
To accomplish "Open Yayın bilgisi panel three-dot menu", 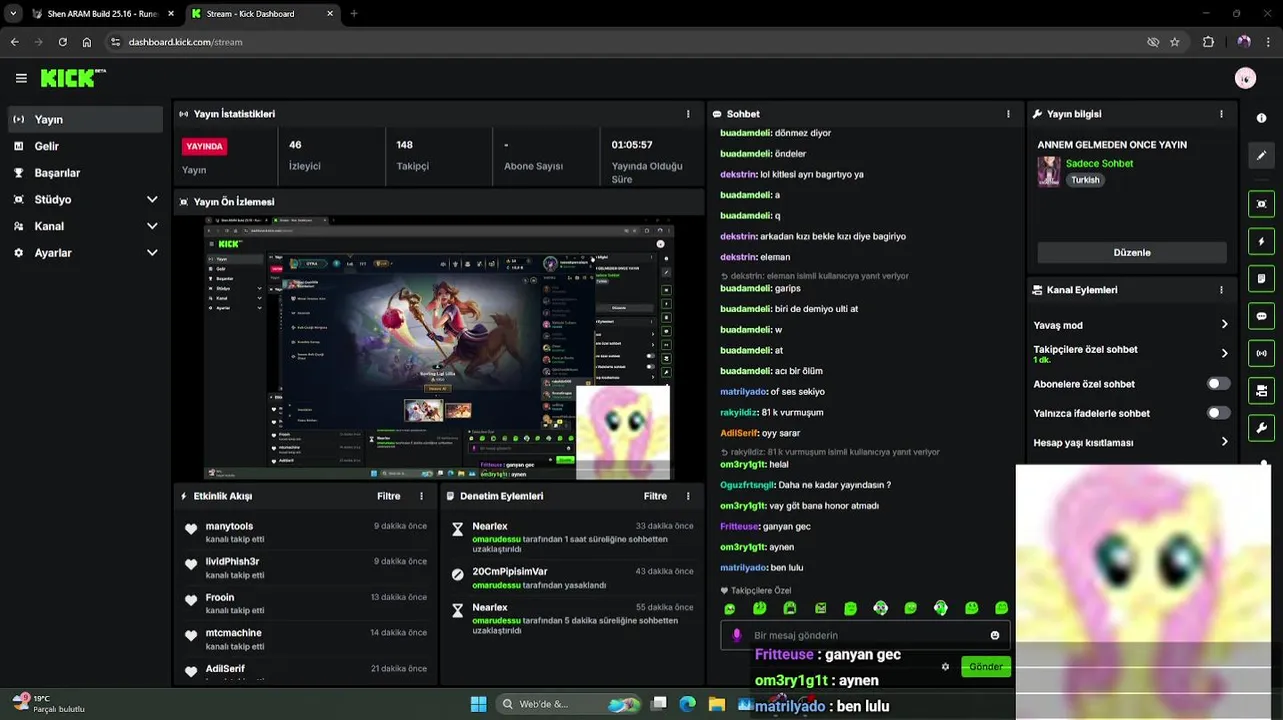I will click(x=1221, y=114).
